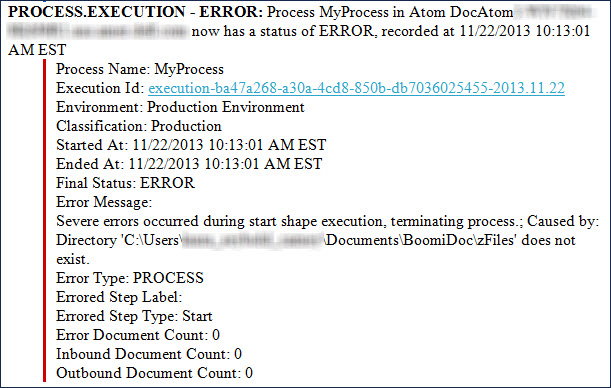Viewport: 611px width, 388px height.
Task: Click the Outbound Document Count: 0 line
Action: (x=154, y=374)
